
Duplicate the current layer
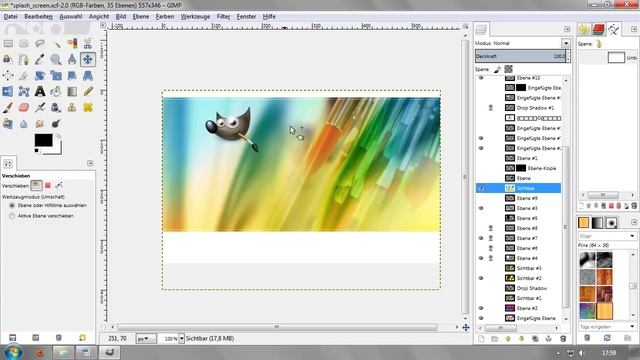coord(535,339)
